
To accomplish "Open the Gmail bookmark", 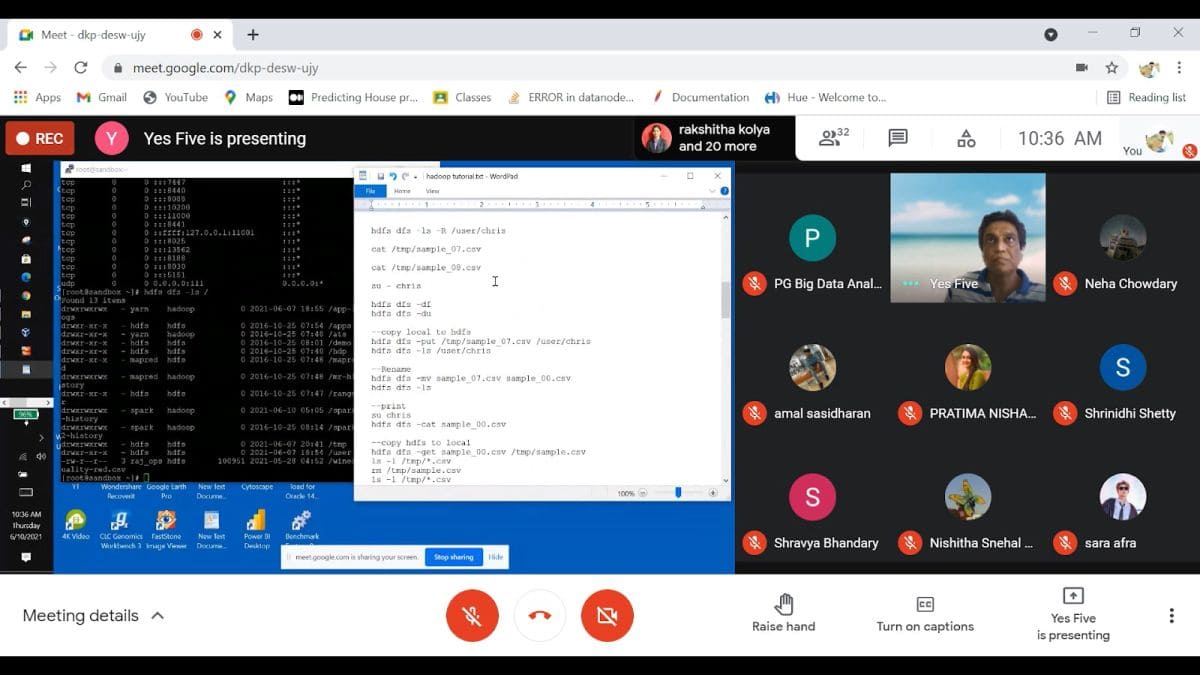I will 102,97.
